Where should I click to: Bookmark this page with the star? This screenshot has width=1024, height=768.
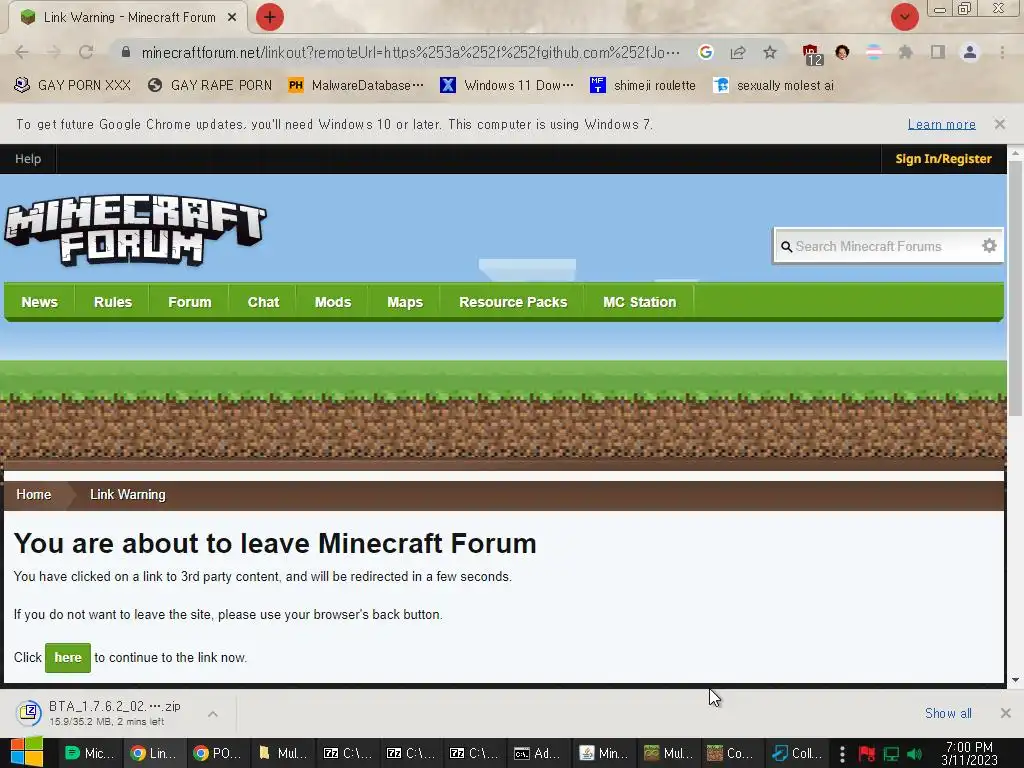coord(770,52)
